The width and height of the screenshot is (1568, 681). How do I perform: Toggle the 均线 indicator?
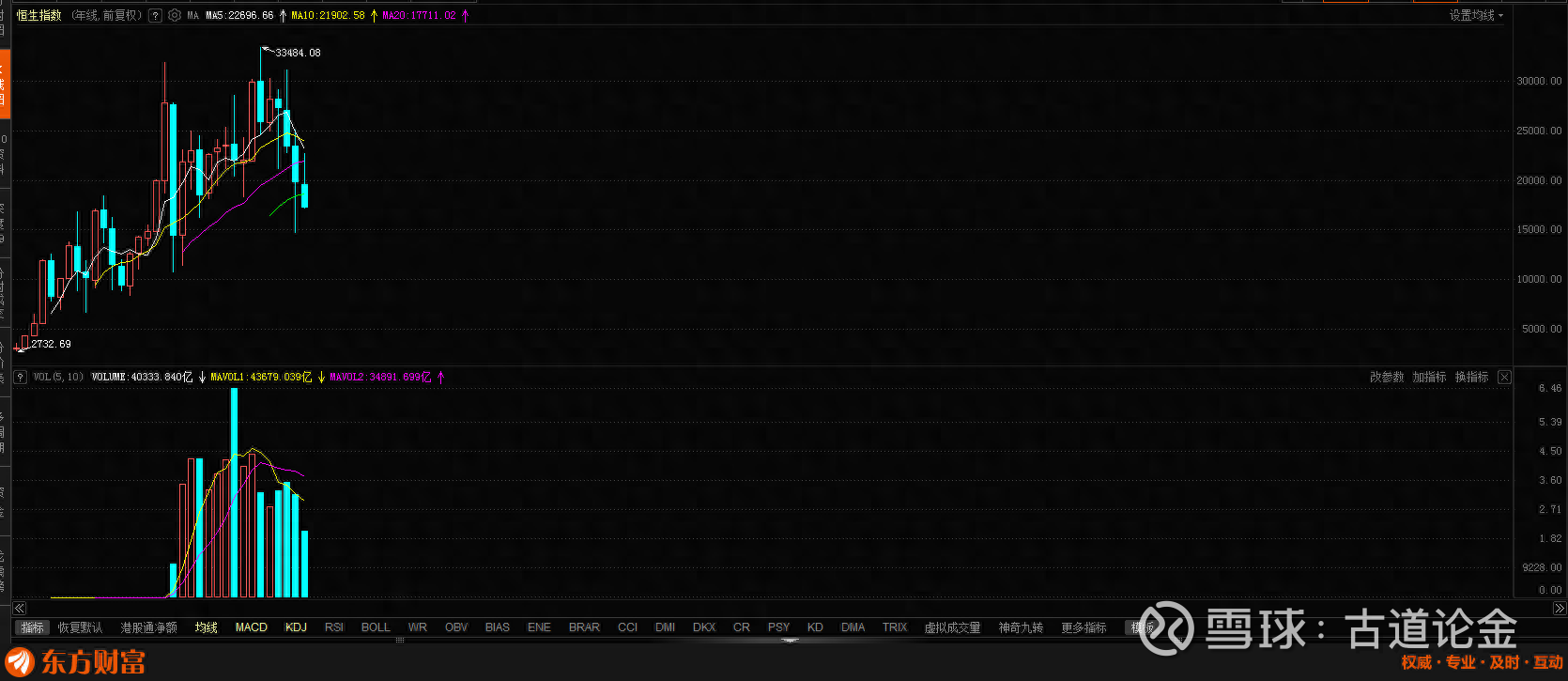(206, 627)
